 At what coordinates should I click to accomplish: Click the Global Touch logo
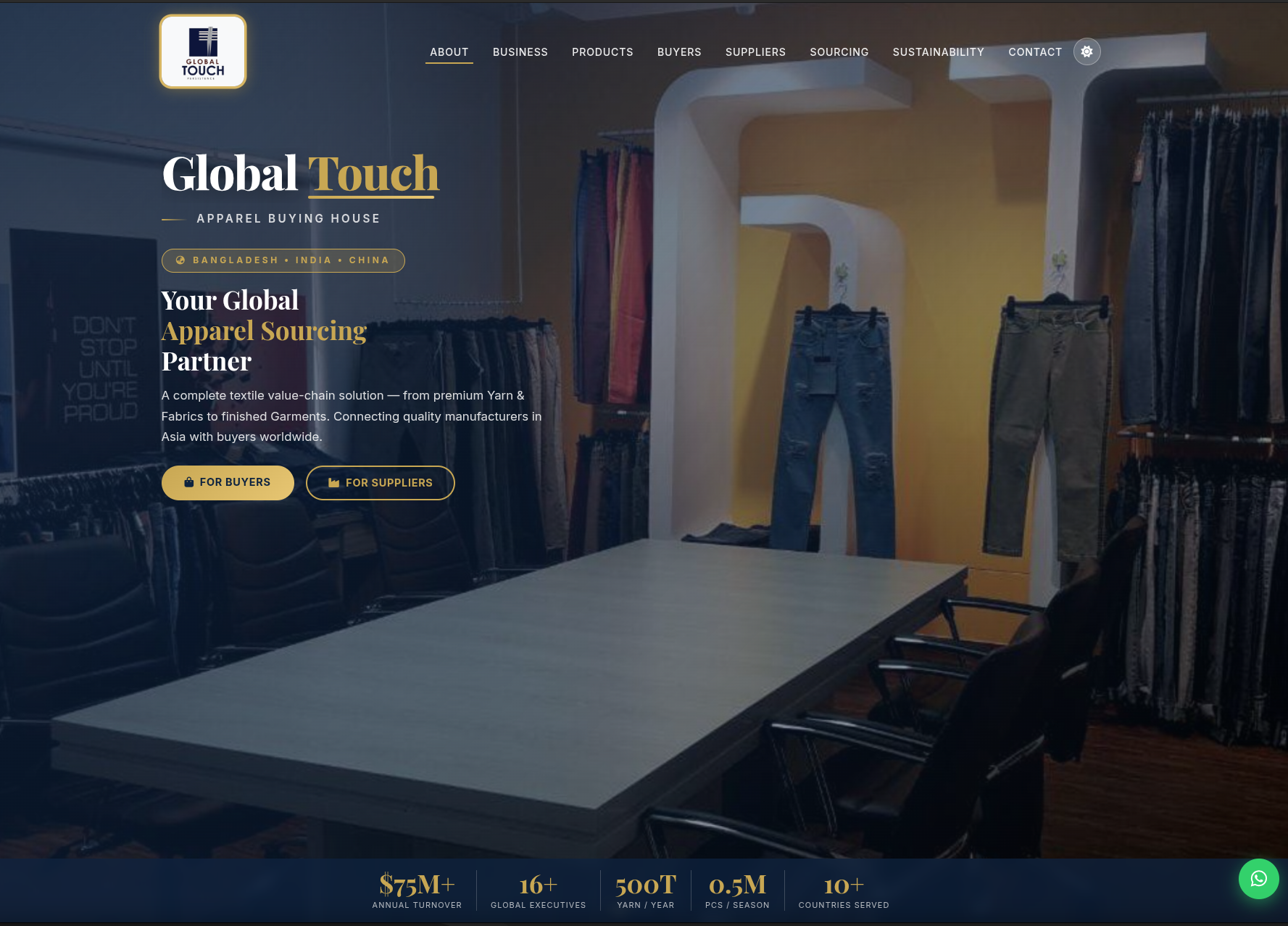coord(203,51)
